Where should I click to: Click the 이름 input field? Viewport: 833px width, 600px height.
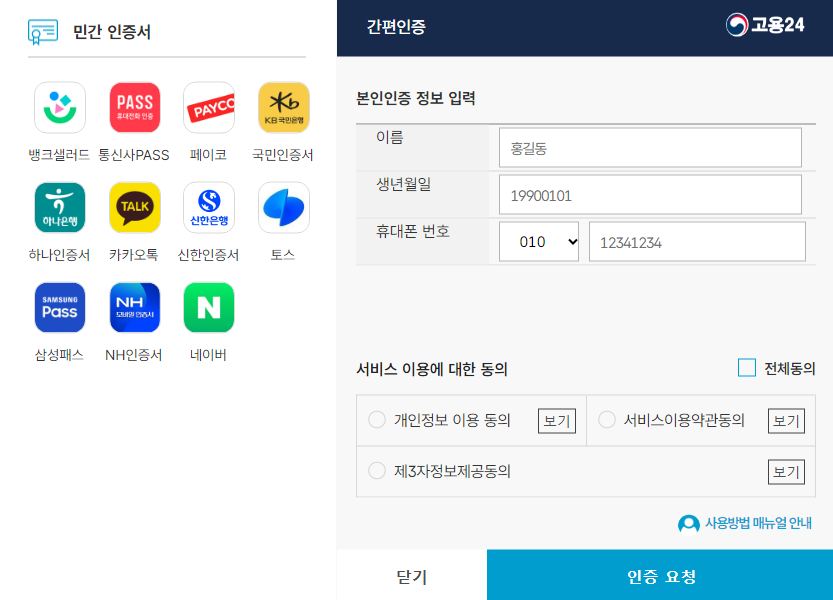point(650,148)
